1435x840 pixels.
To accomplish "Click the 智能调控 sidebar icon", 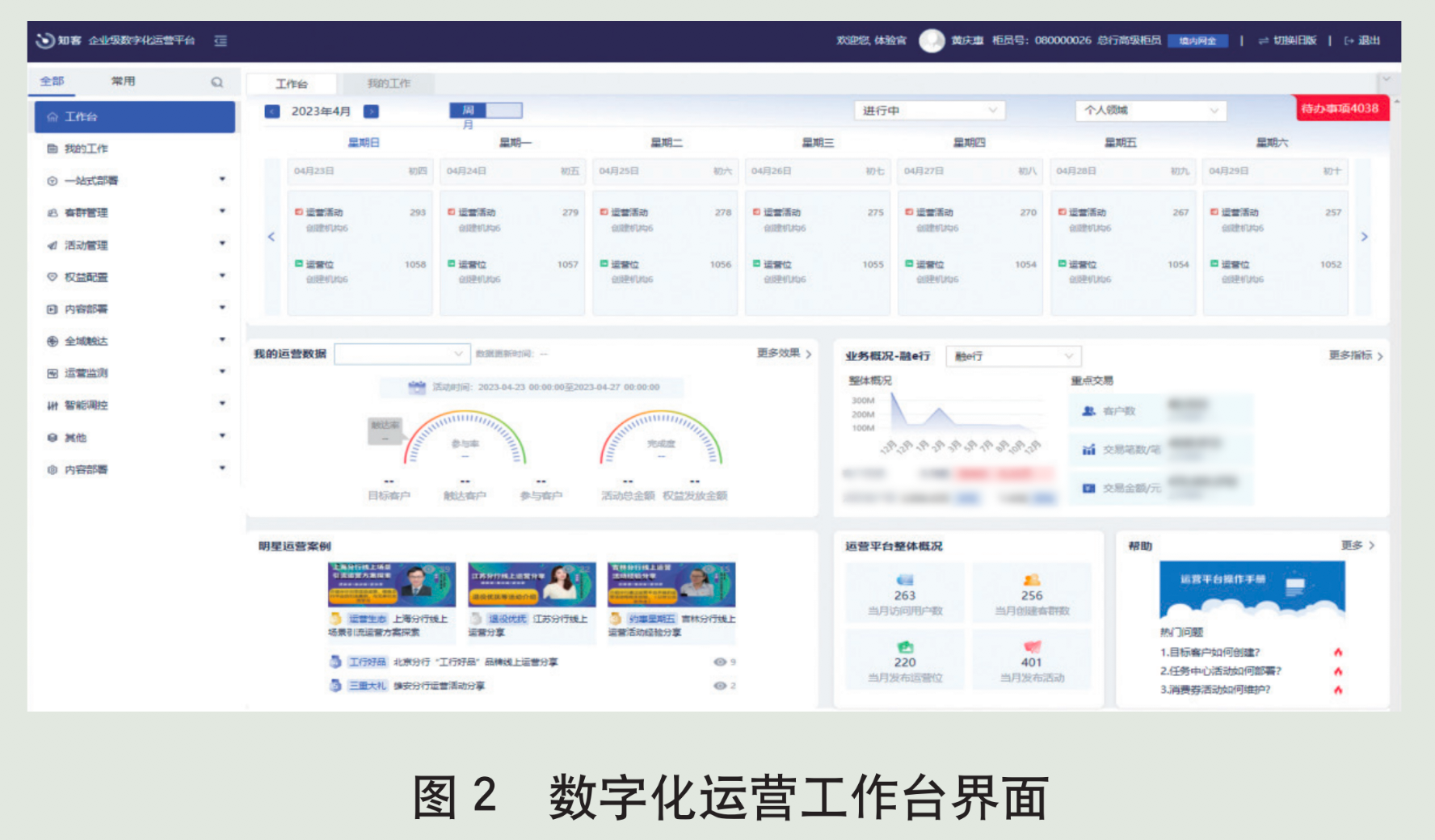I will coord(53,405).
